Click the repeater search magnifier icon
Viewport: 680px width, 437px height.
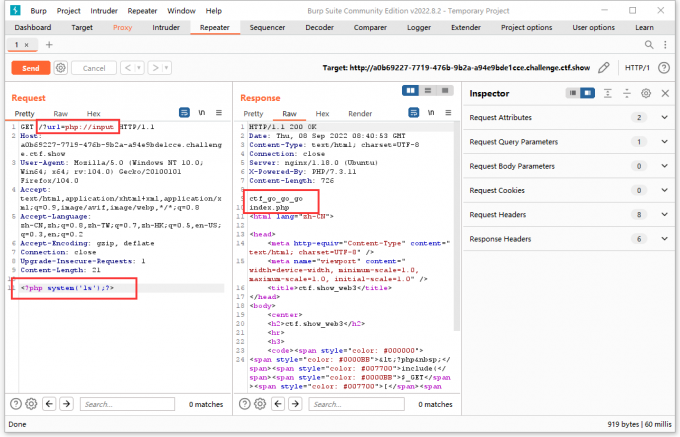(x=649, y=45)
